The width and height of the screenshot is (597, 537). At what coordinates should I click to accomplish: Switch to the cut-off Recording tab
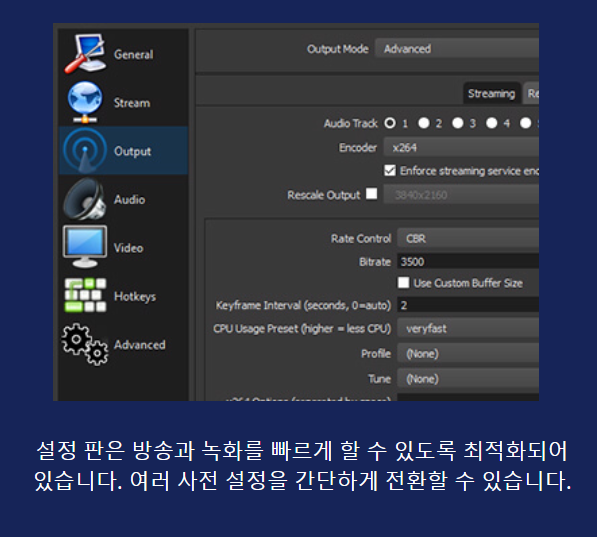[532, 93]
